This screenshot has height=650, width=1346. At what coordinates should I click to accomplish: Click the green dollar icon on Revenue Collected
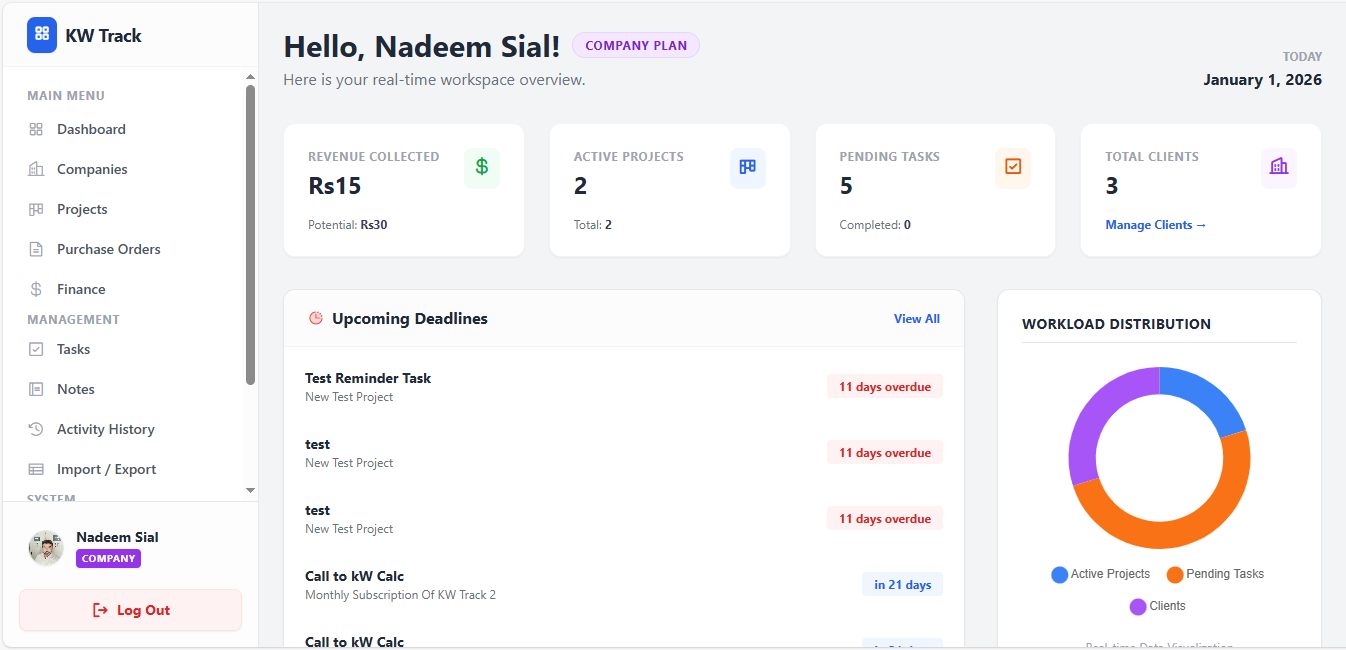click(x=481, y=168)
